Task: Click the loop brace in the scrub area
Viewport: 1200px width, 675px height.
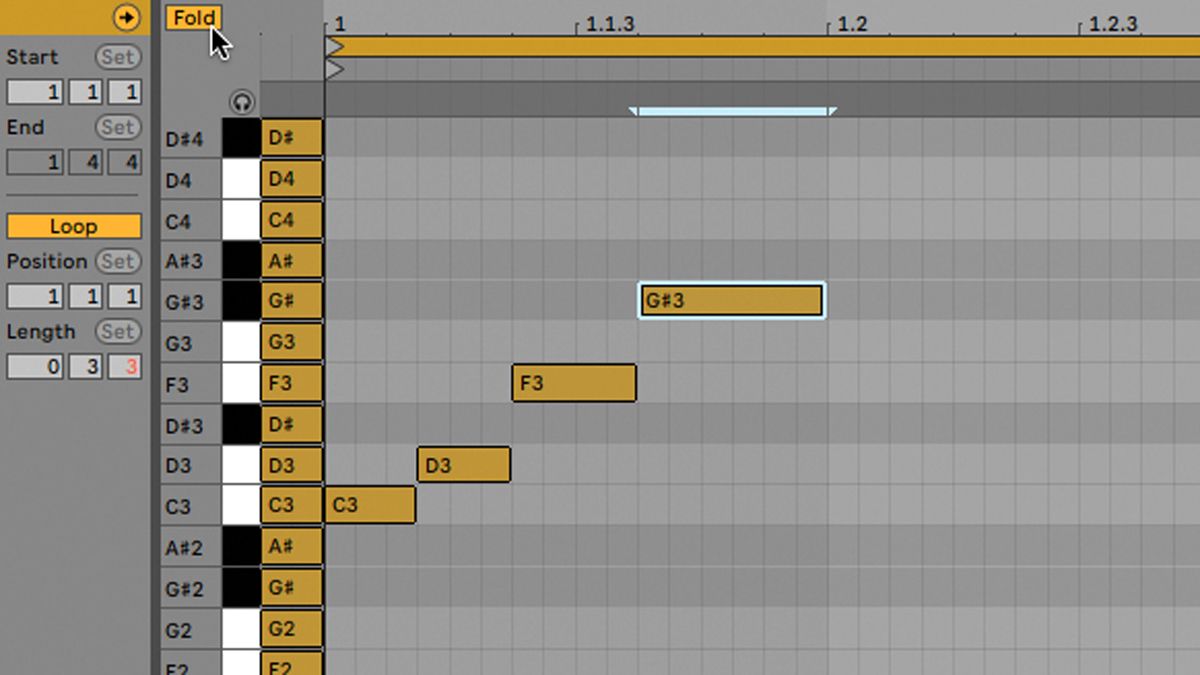Action: [x=731, y=108]
